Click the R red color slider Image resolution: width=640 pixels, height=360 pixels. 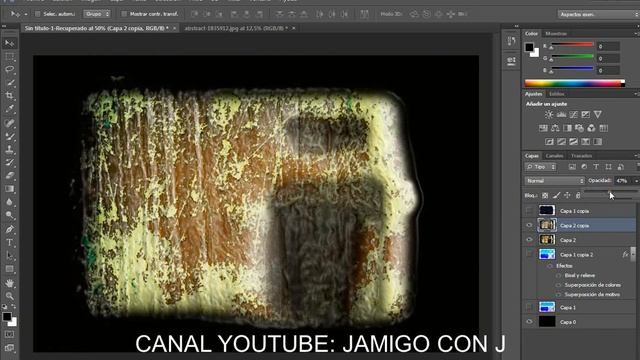[572, 44]
